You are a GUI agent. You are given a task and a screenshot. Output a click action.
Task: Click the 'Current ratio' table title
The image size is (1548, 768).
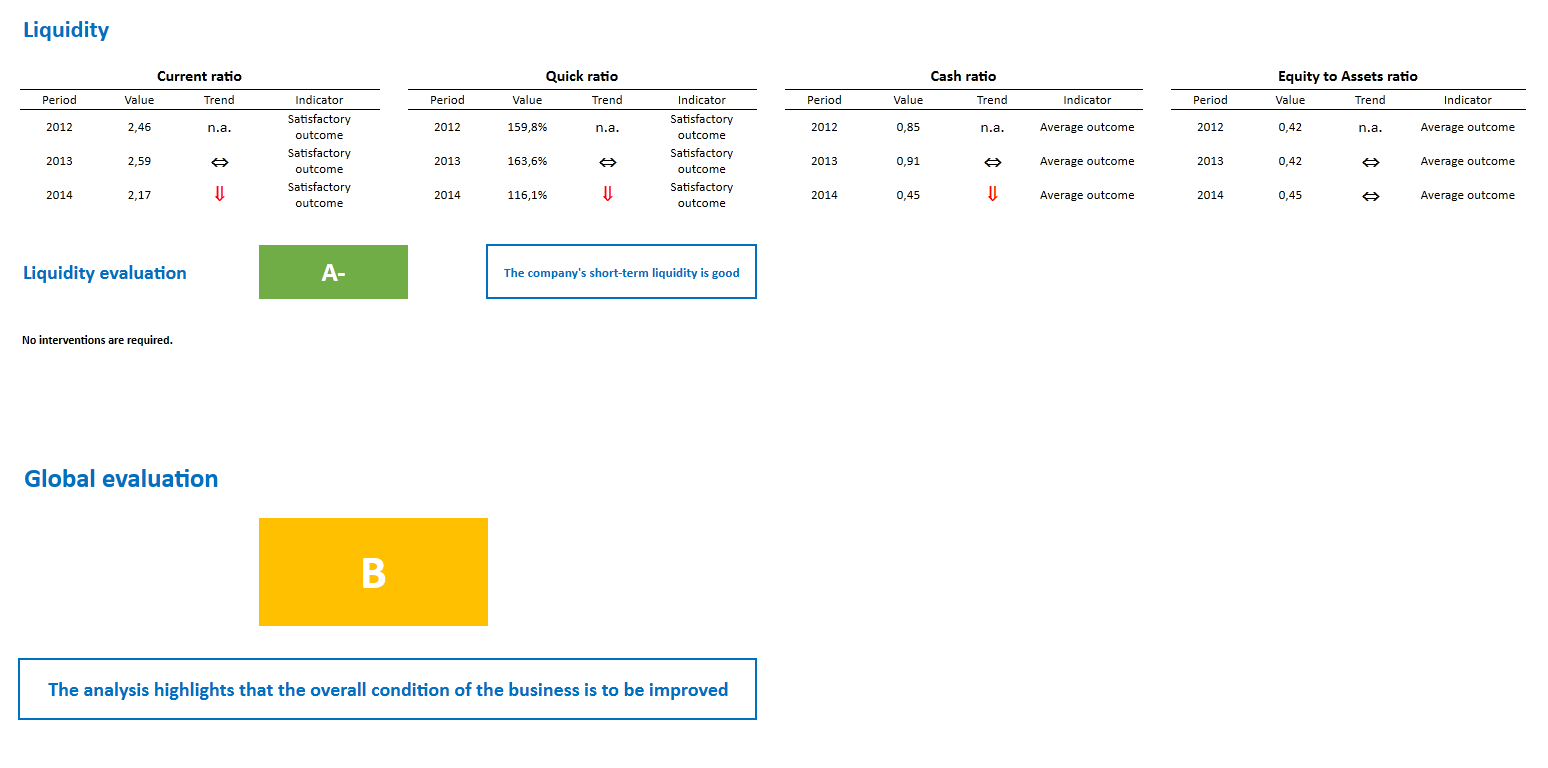tap(199, 76)
